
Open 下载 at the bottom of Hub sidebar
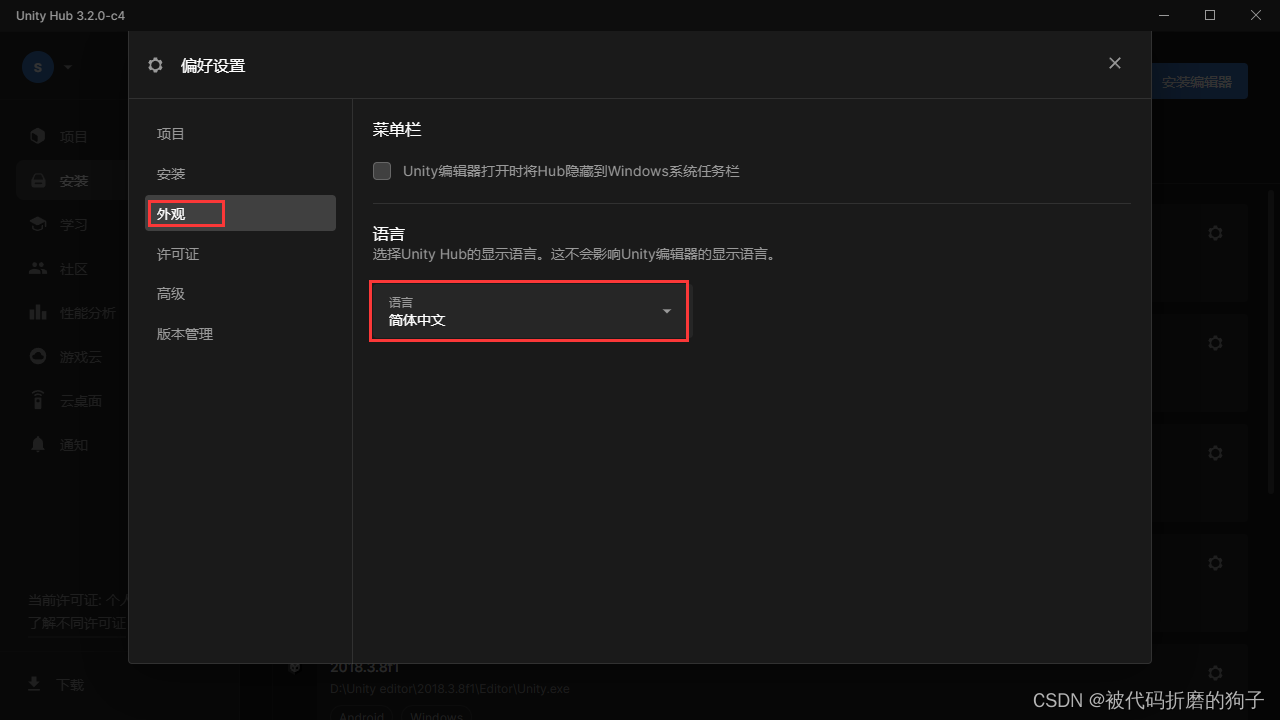(x=56, y=684)
